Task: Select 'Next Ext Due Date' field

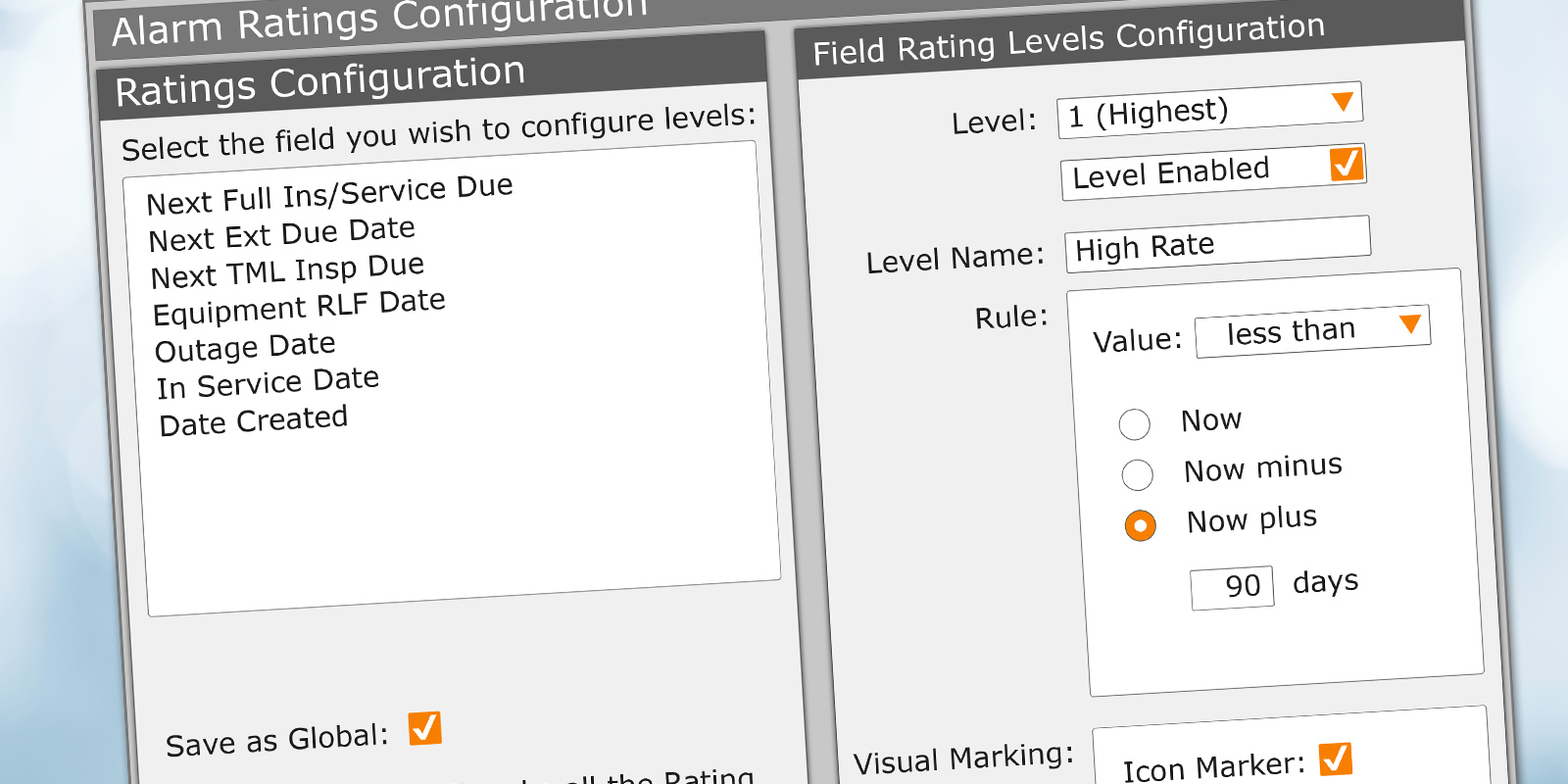Action: pyautogui.click(x=282, y=234)
